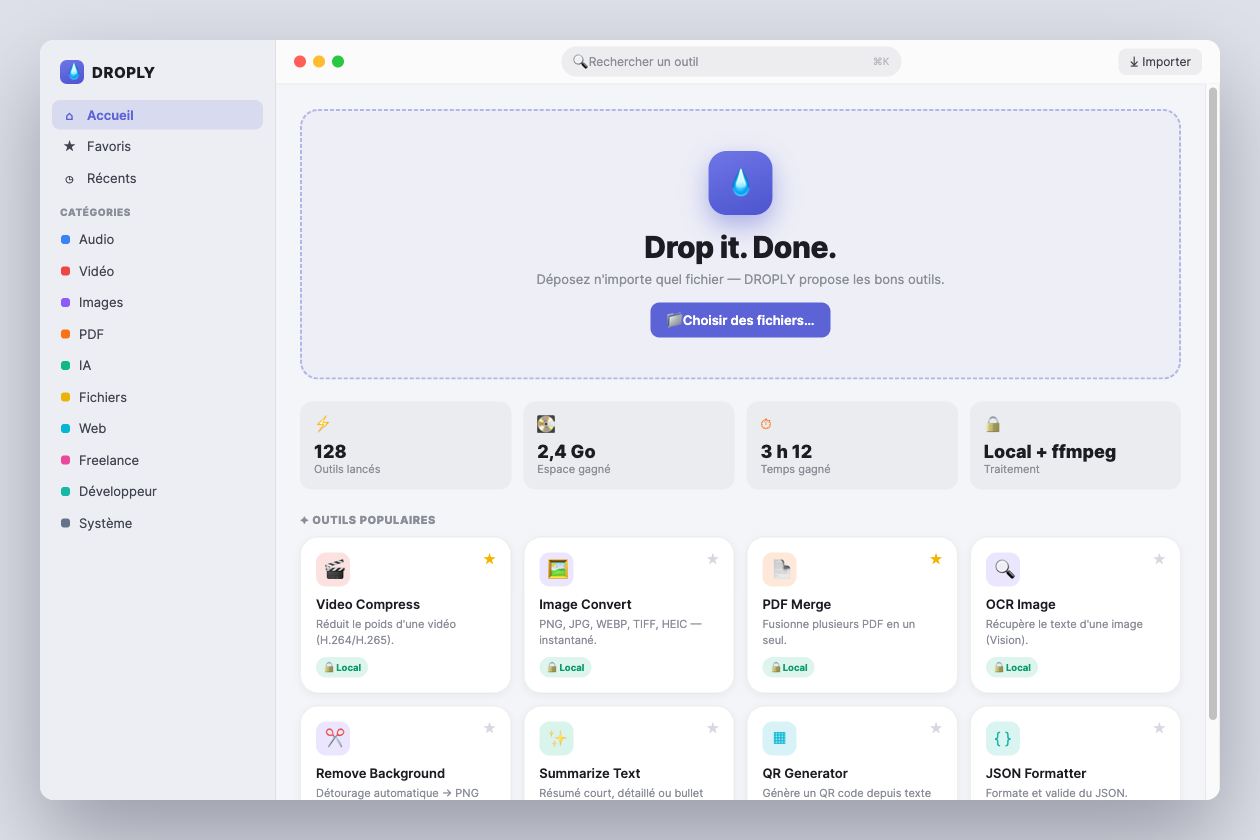
Task: Select the Images category
Action: (x=157, y=302)
